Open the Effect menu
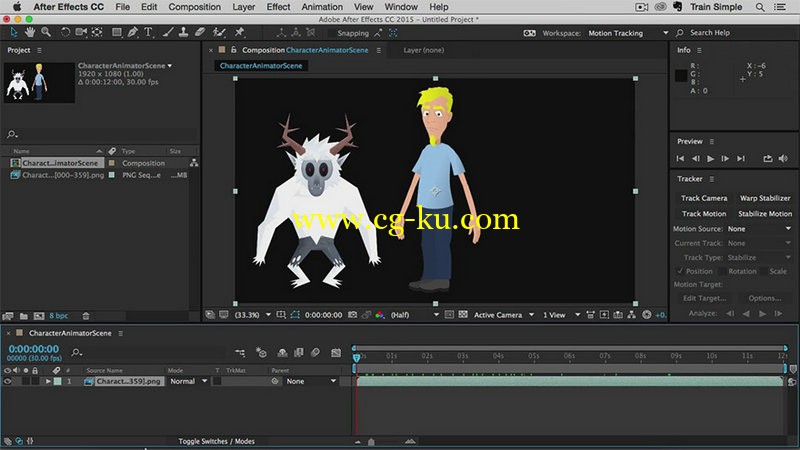 [278, 7]
